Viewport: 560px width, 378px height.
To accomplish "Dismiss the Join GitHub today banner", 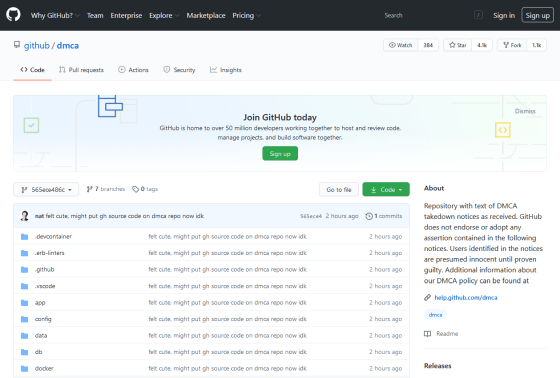I will 525,111.
